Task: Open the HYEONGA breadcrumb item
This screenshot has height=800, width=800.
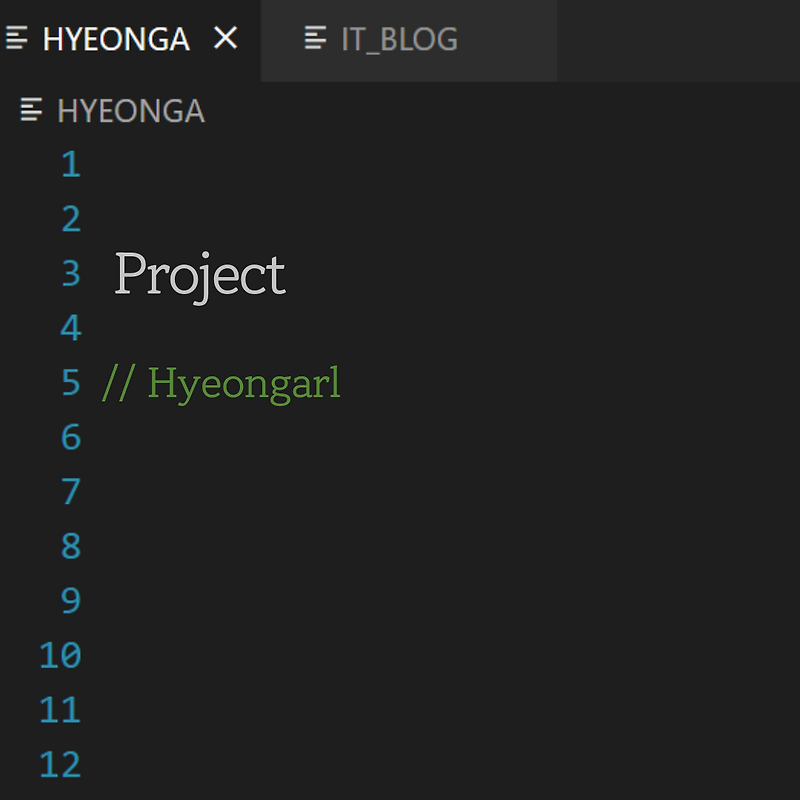Action: click(131, 111)
